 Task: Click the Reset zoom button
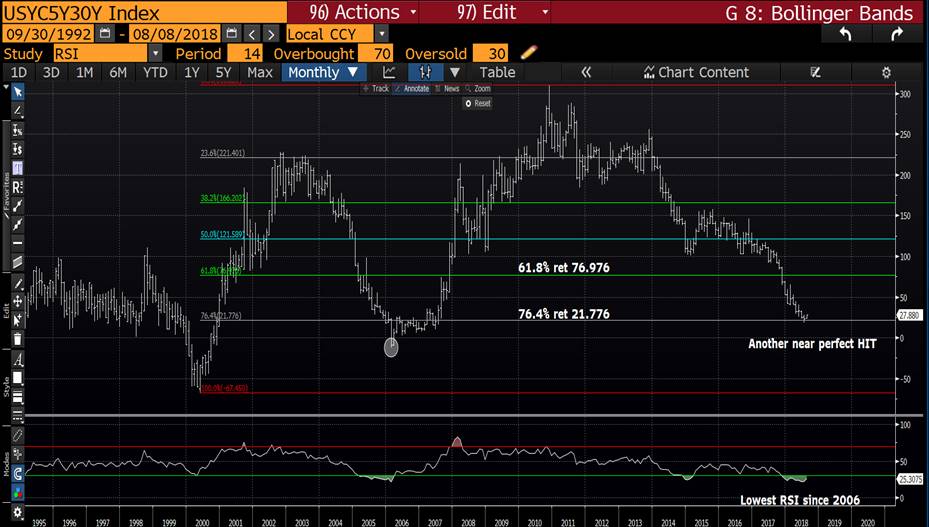[478, 103]
